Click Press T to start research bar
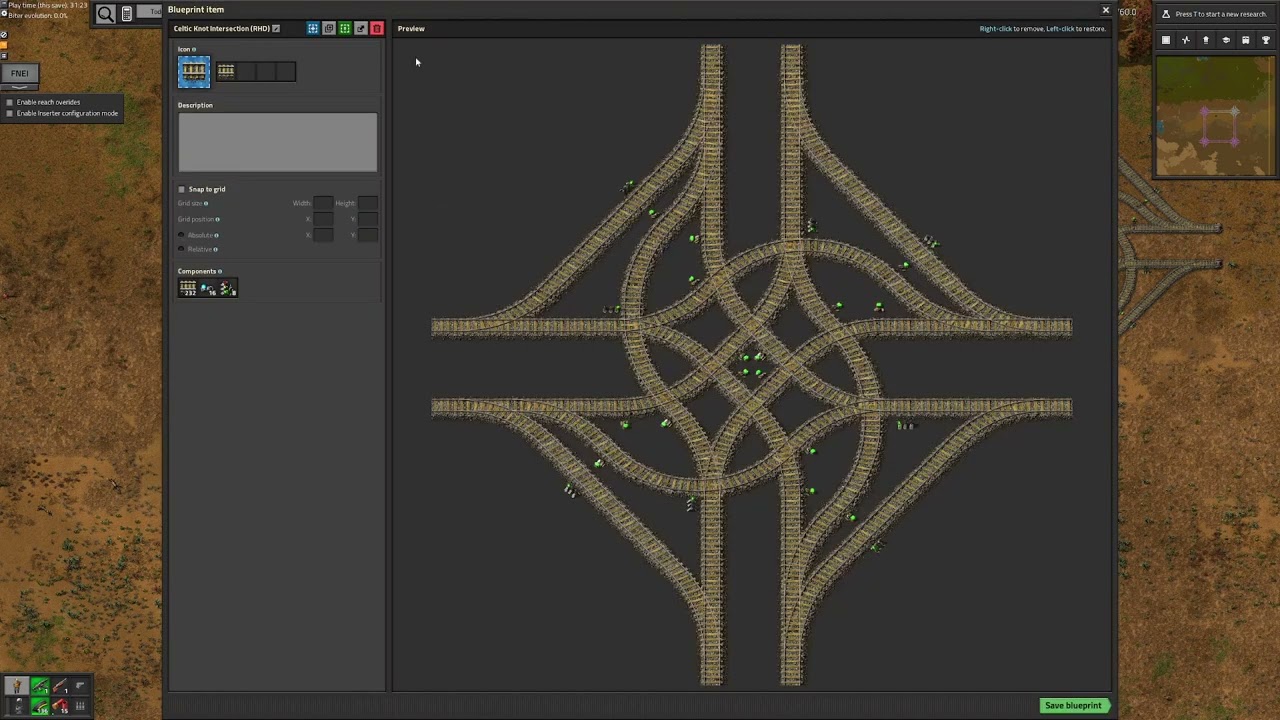 [x=1215, y=14]
